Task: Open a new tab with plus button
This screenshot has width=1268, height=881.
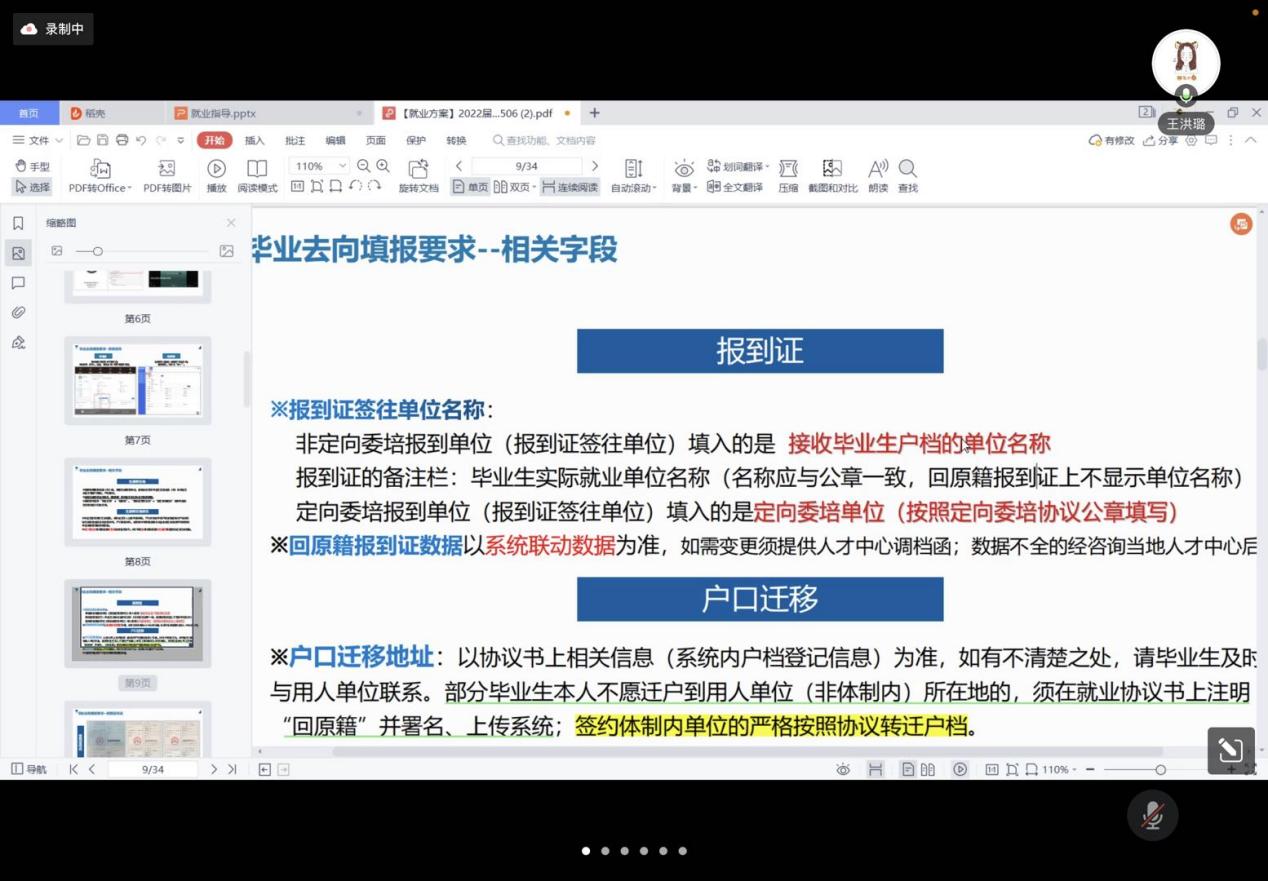Action: pyautogui.click(x=594, y=113)
